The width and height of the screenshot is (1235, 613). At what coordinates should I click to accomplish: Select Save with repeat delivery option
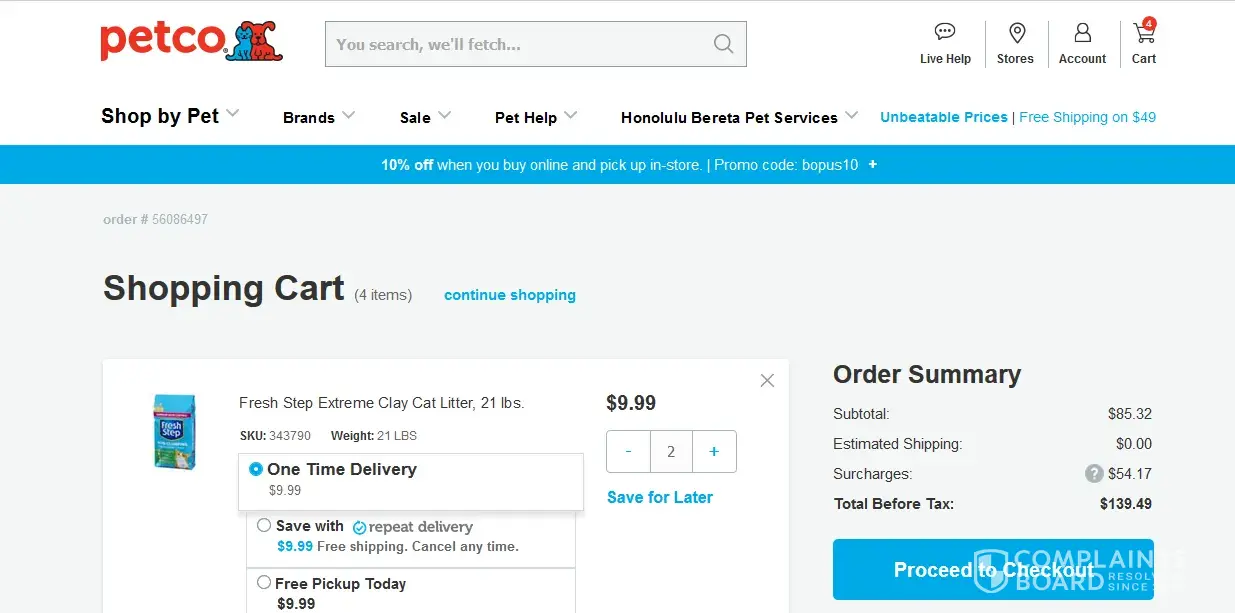264,525
